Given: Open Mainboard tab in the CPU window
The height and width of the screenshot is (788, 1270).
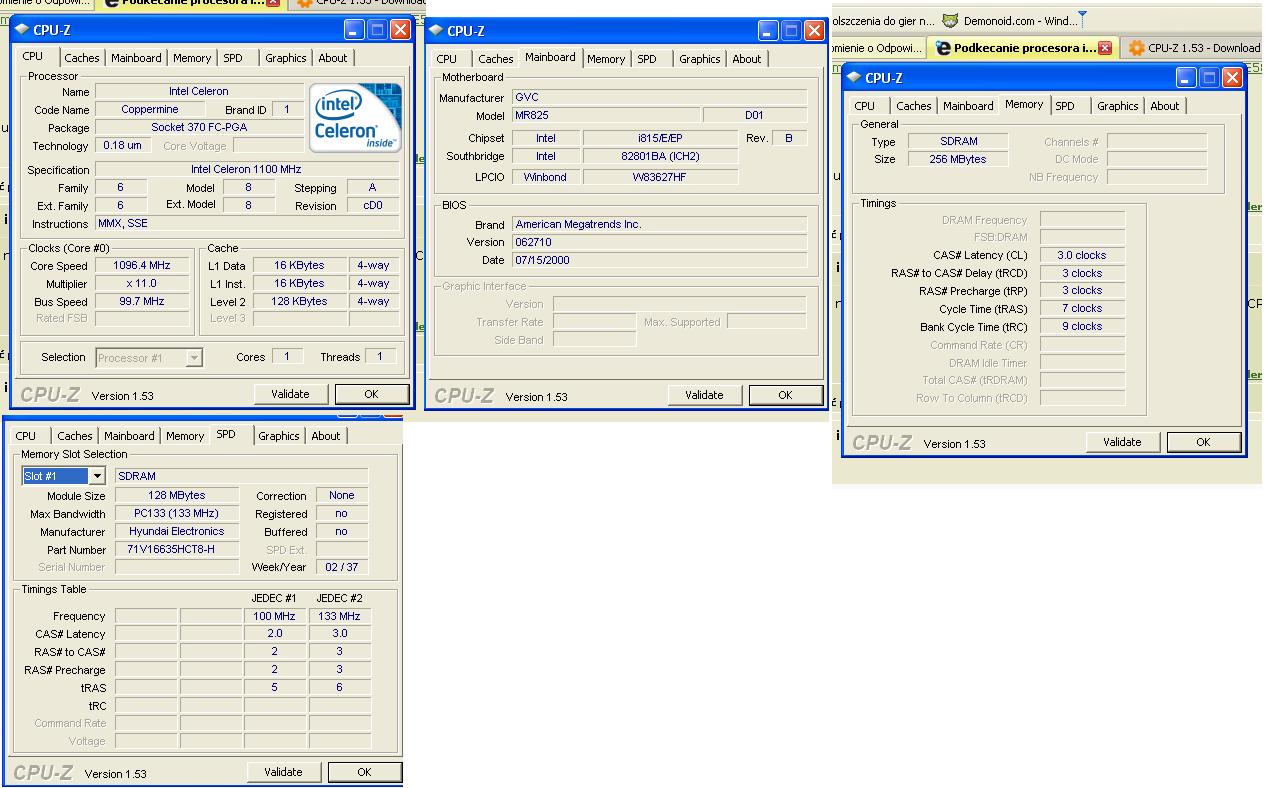Looking at the screenshot, I should click(136, 58).
